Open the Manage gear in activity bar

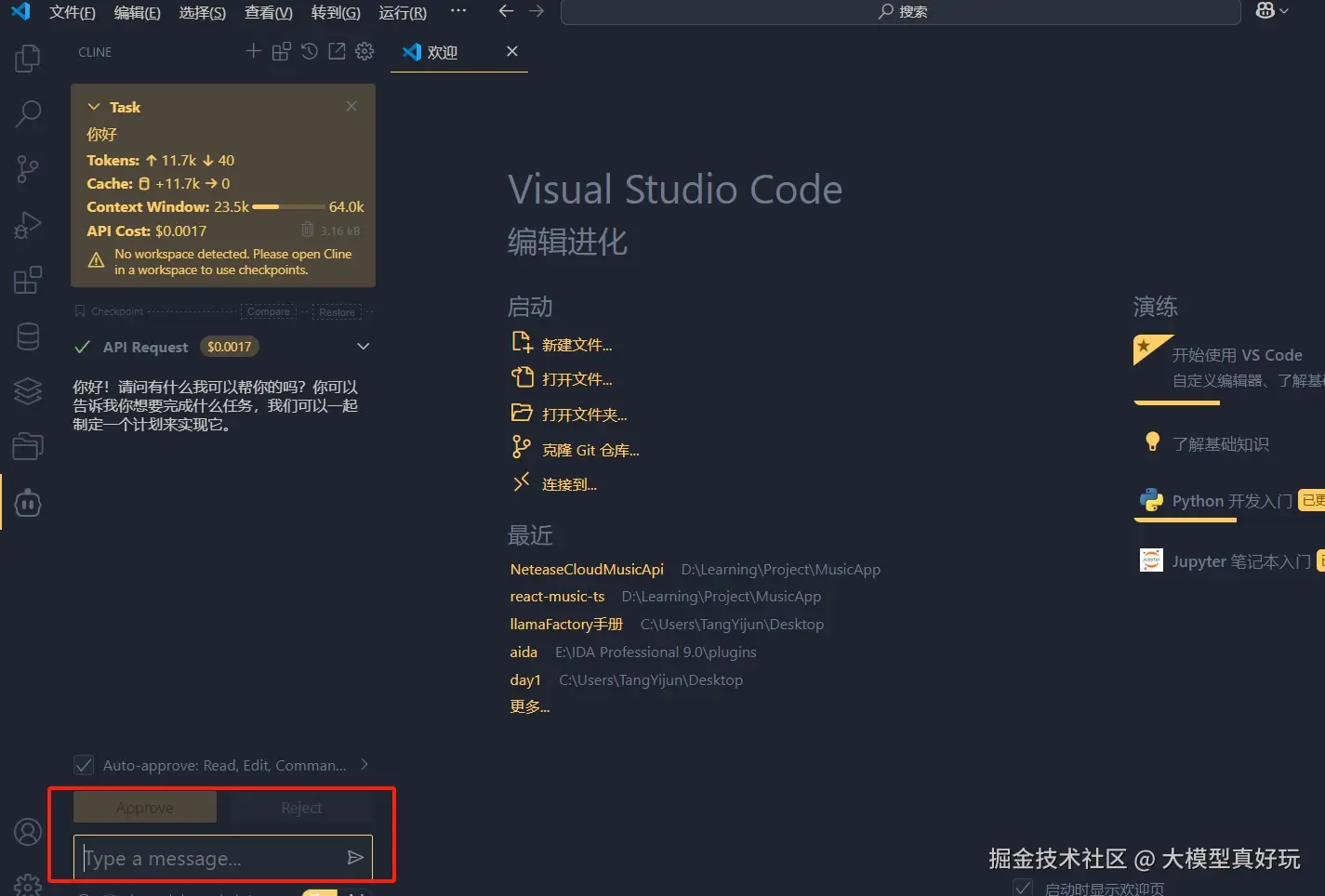(28, 885)
